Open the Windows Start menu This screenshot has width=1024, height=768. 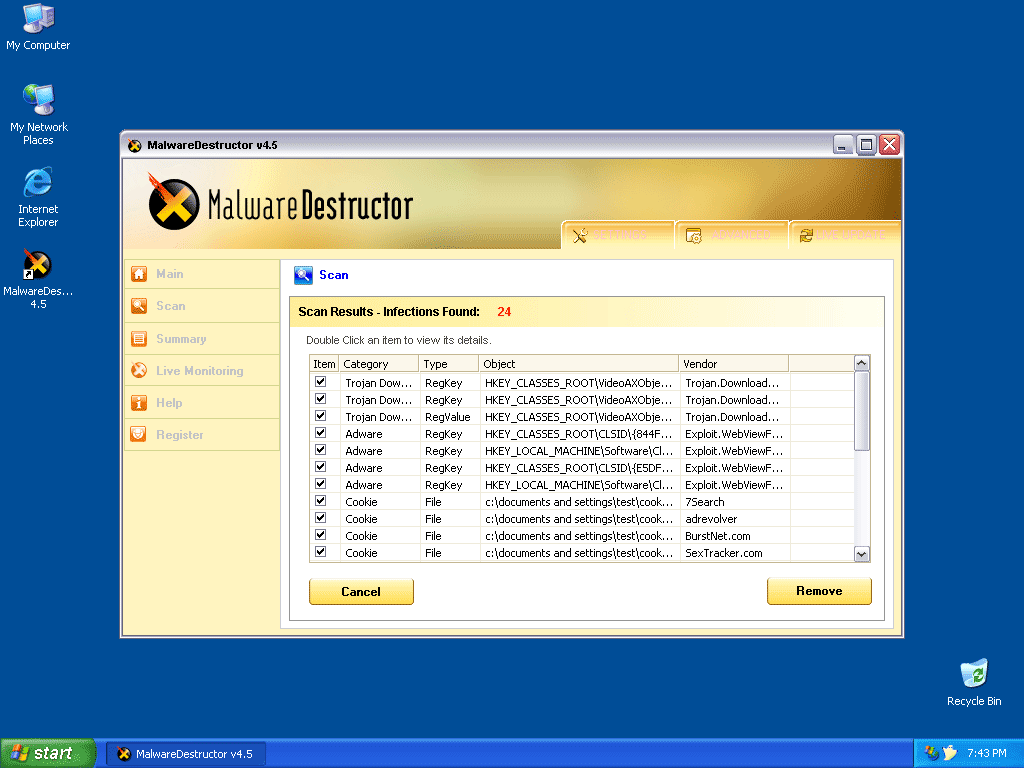coord(47,753)
